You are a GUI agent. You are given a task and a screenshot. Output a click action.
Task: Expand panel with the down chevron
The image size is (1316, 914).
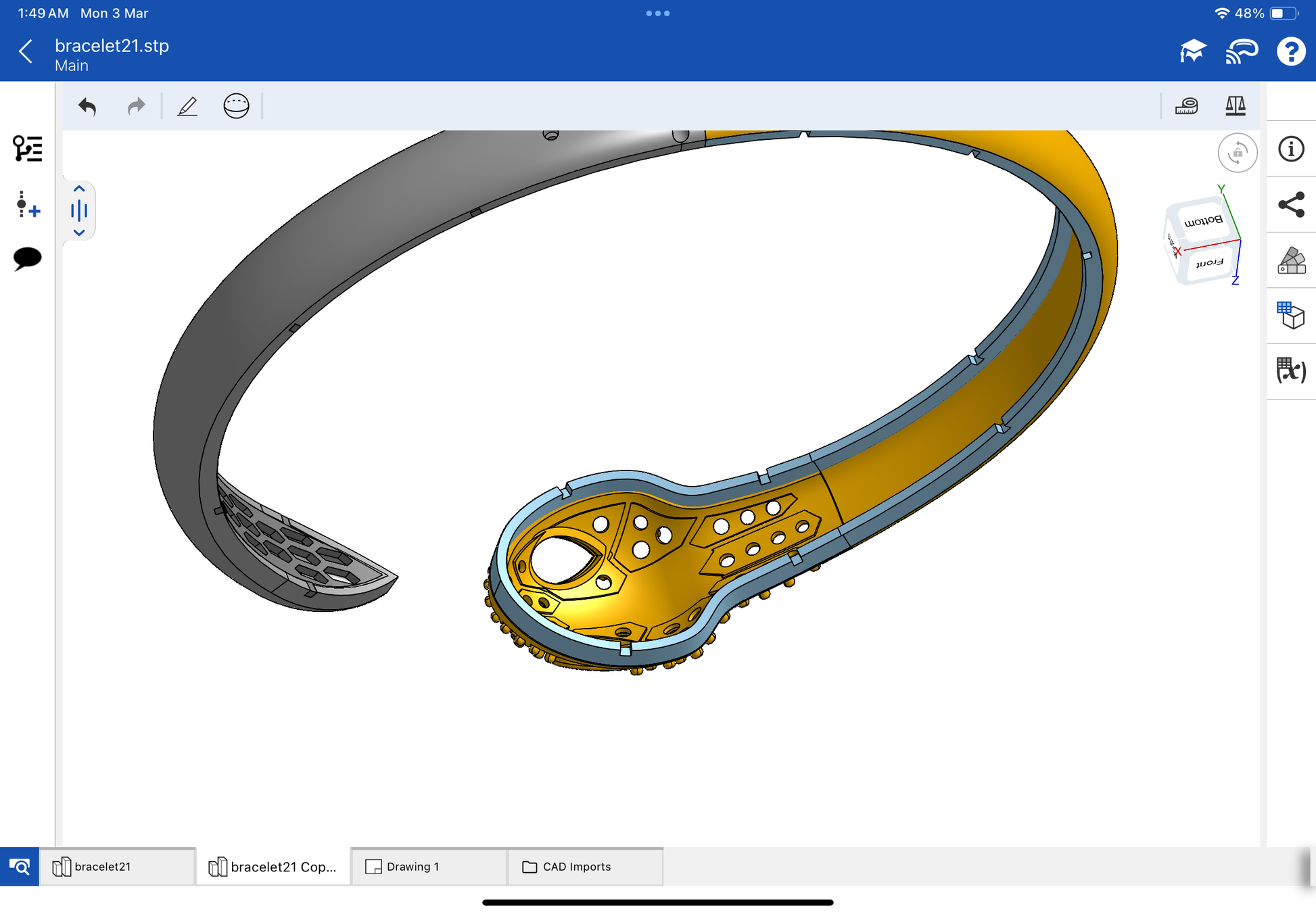(x=79, y=233)
